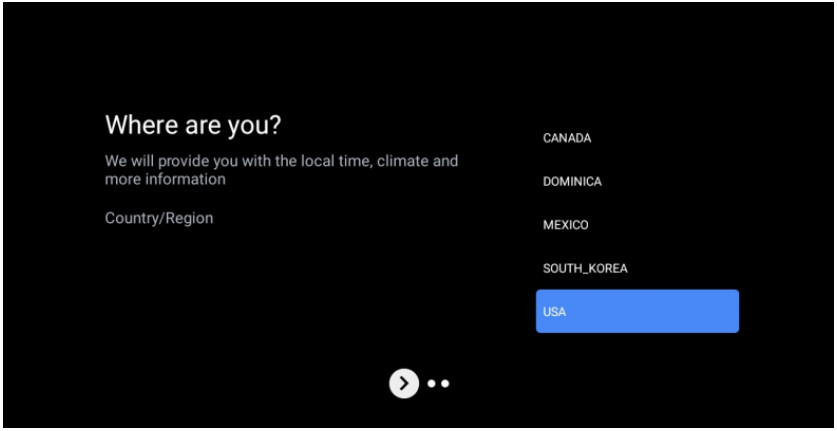The image size is (837, 431).
Task: Jump to the last setup step dot
Action: pyautogui.click(x=445, y=383)
